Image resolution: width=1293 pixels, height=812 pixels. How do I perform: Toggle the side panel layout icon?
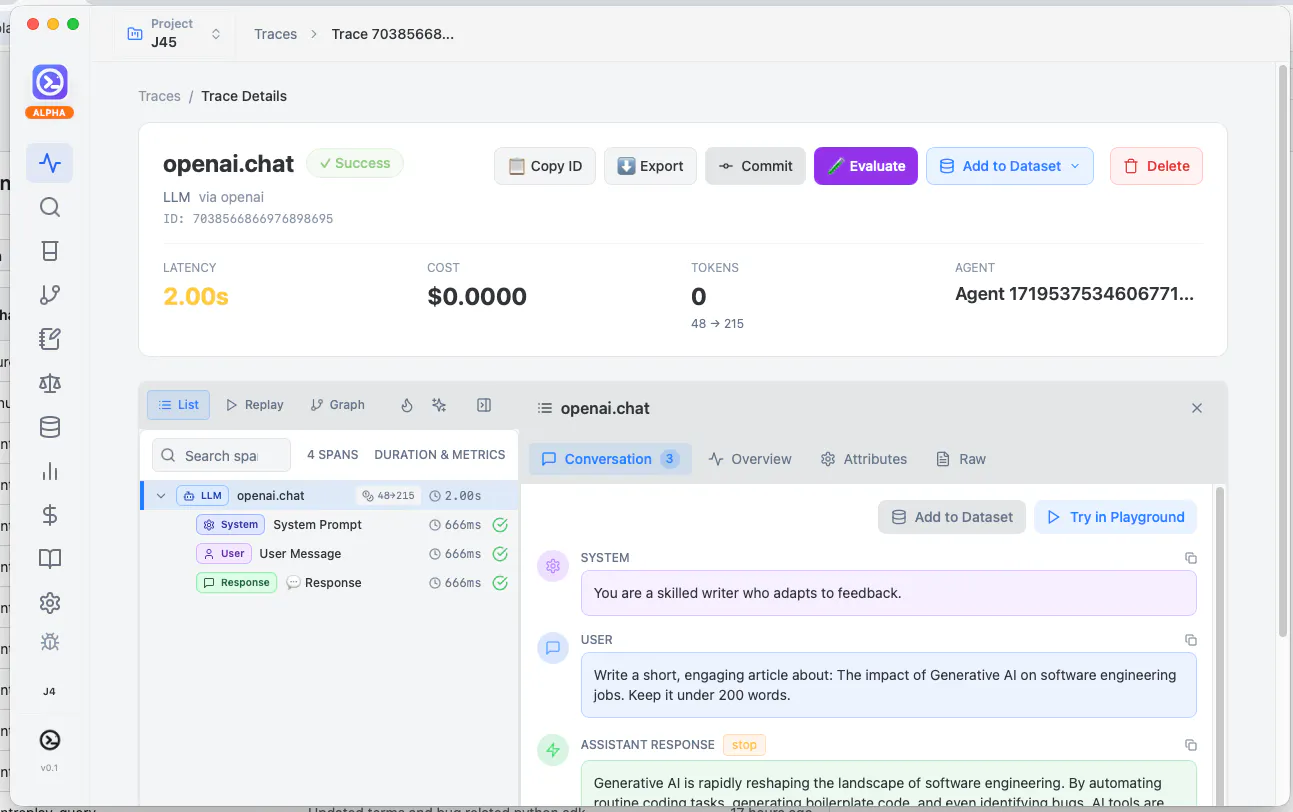484,405
